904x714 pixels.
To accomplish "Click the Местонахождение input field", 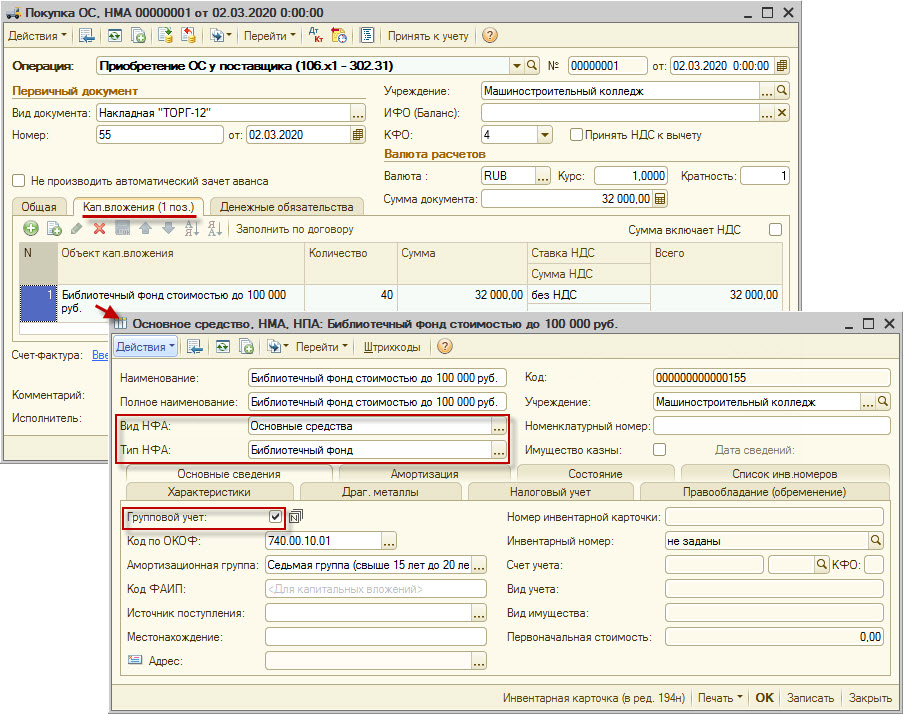I will 375,637.
